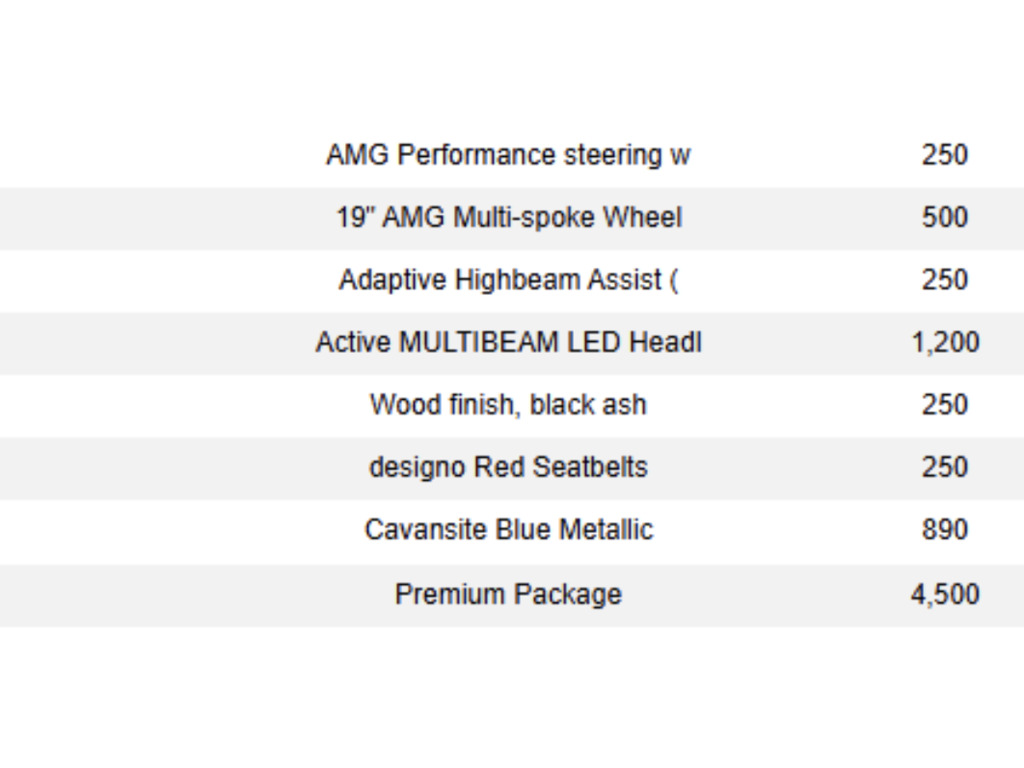Screen dimensions: 1024x768
Task: Click the 250 price beside Adaptive Highbeam Assist
Action: tap(944, 280)
